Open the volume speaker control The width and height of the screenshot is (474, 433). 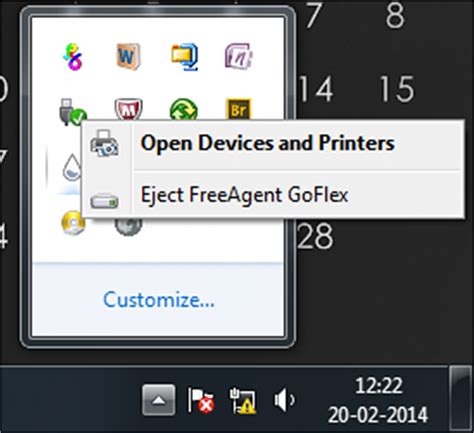click(x=284, y=399)
